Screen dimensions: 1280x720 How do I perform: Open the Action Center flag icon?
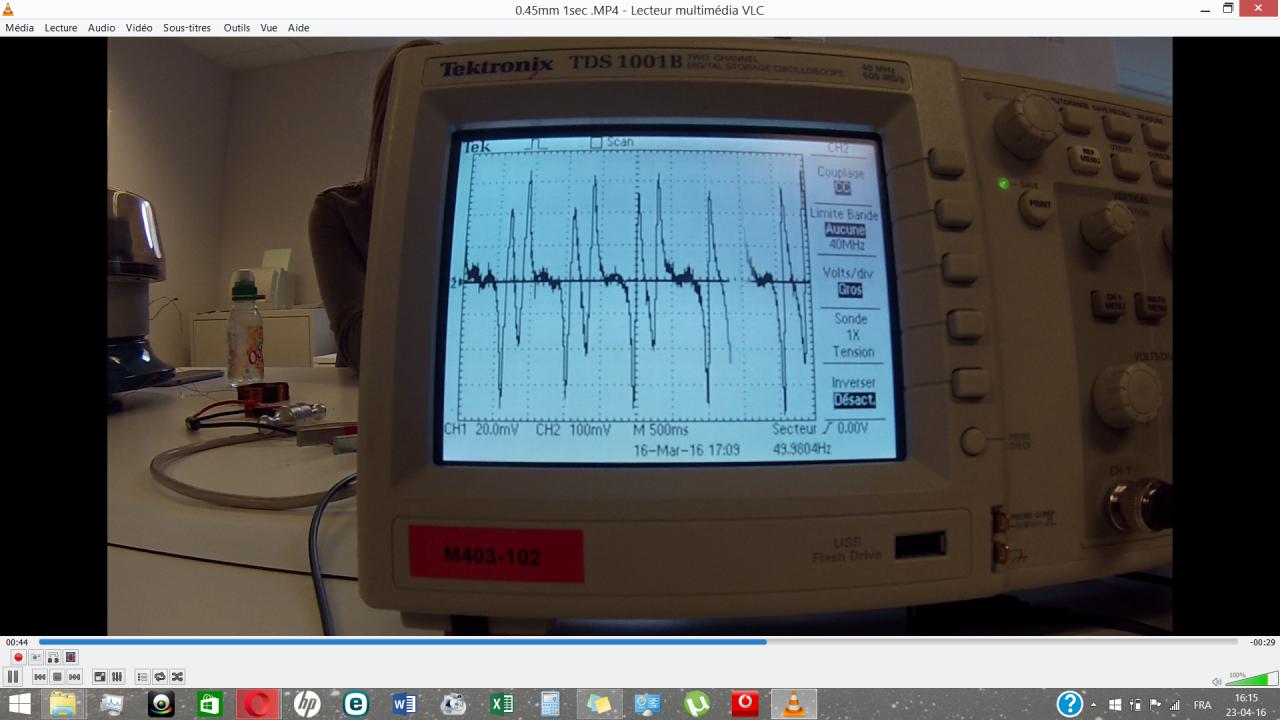1156,705
